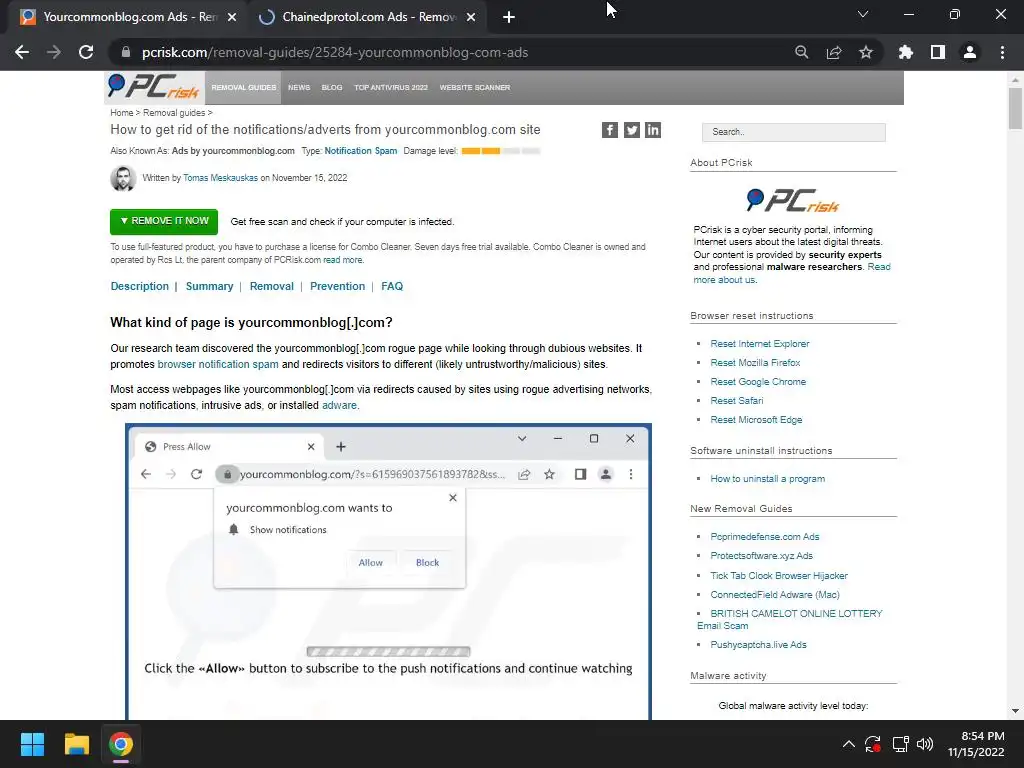Show hidden system tray icons
The width and height of the screenshot is (1024, 768).
[848, 744]
